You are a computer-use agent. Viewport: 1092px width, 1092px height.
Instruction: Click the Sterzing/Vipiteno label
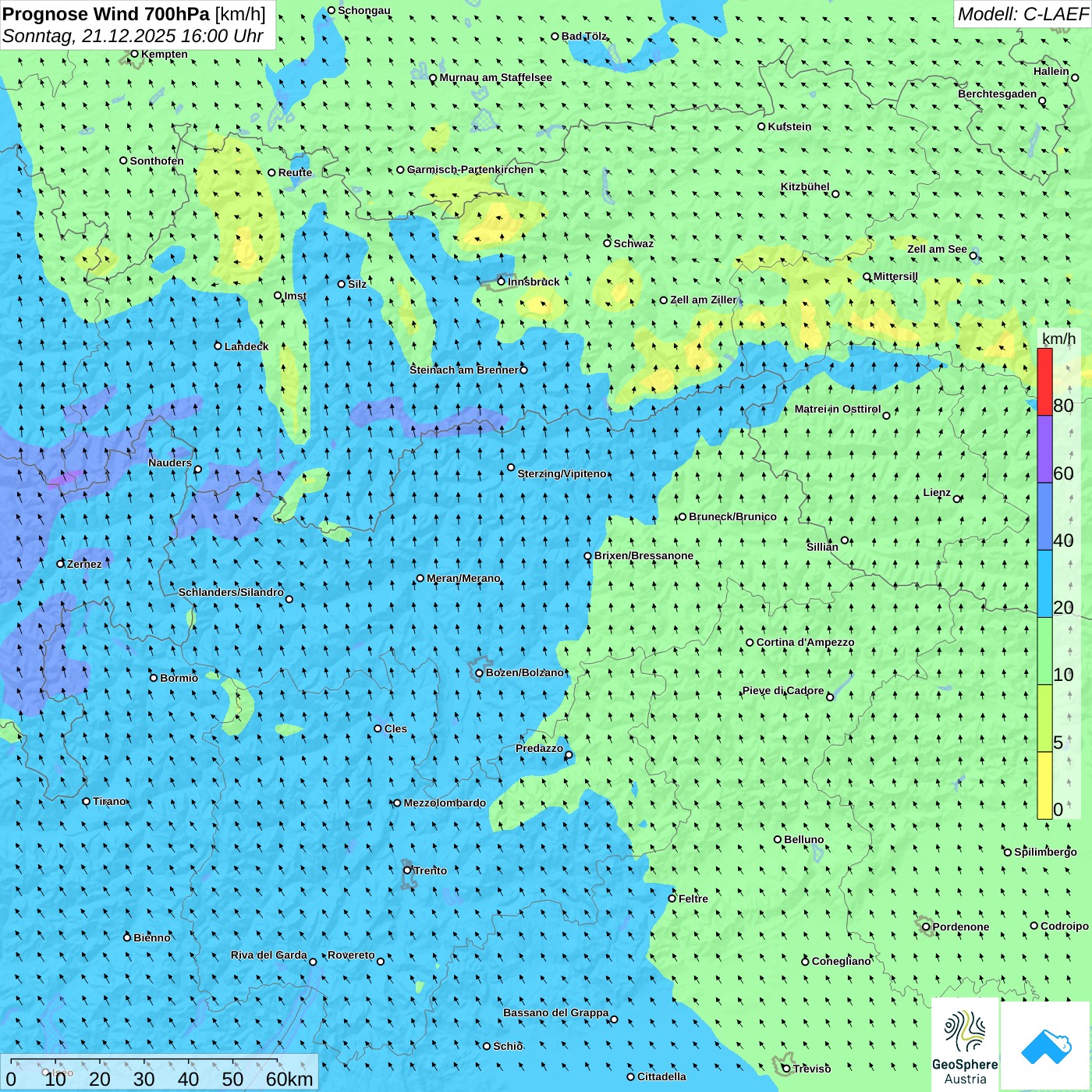click(x=562, y=474)
